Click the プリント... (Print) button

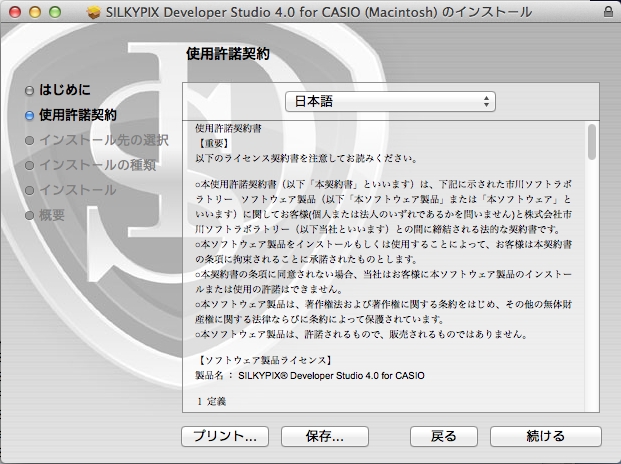[225, 436]
